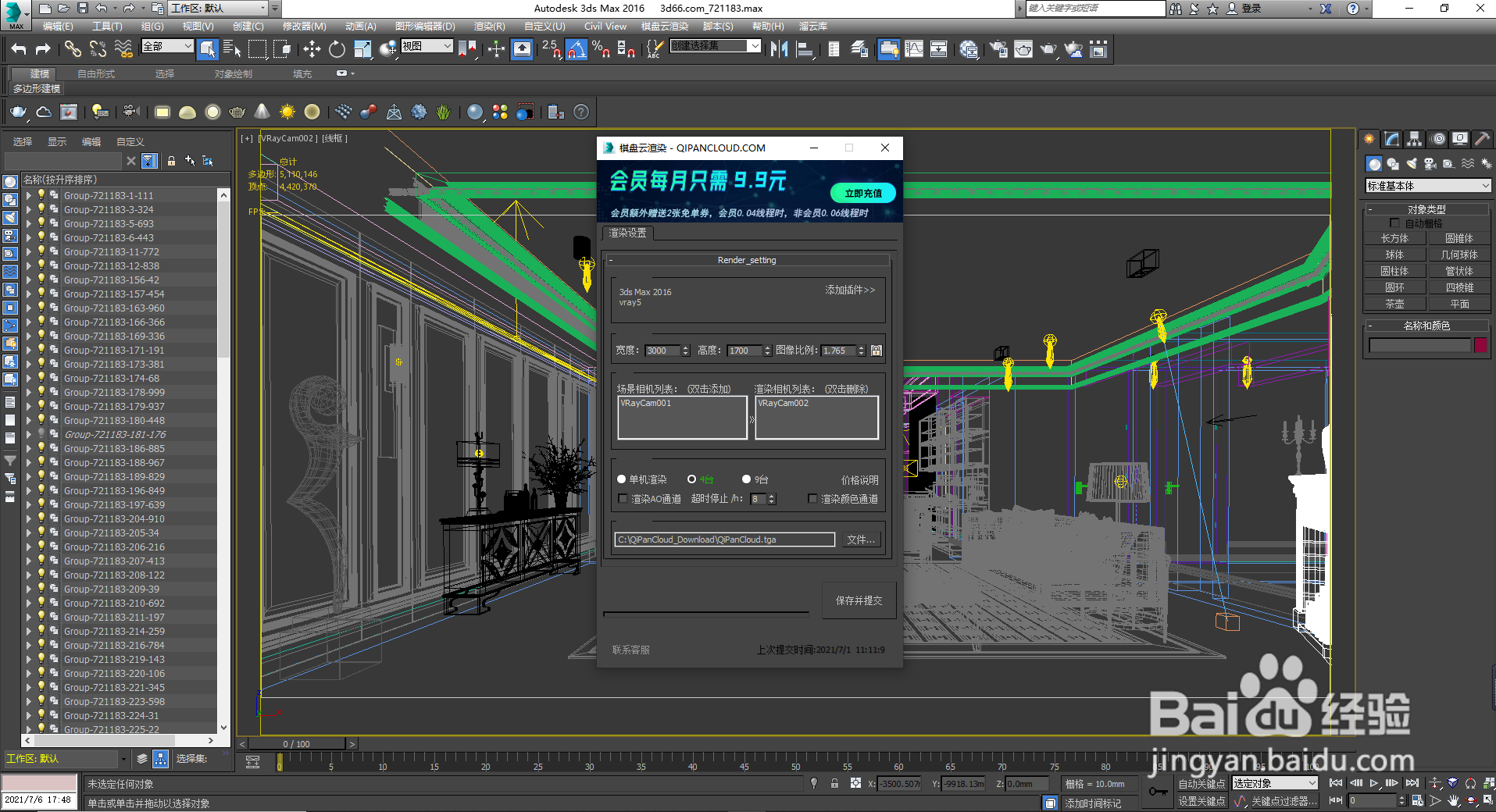Enable the 渲染颜色通道 checkbox
Image resolution: width=1496 pixels, height=812 pixels.
812,498
